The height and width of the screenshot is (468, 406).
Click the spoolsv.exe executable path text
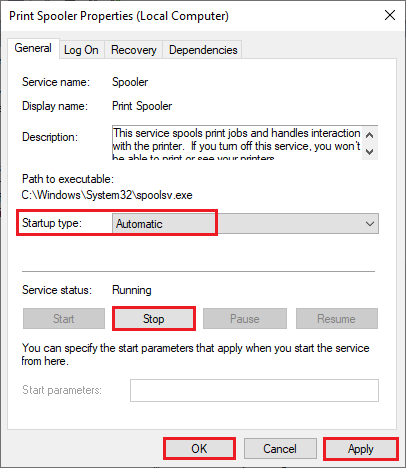pyautogui.click(x=107, y=195)
